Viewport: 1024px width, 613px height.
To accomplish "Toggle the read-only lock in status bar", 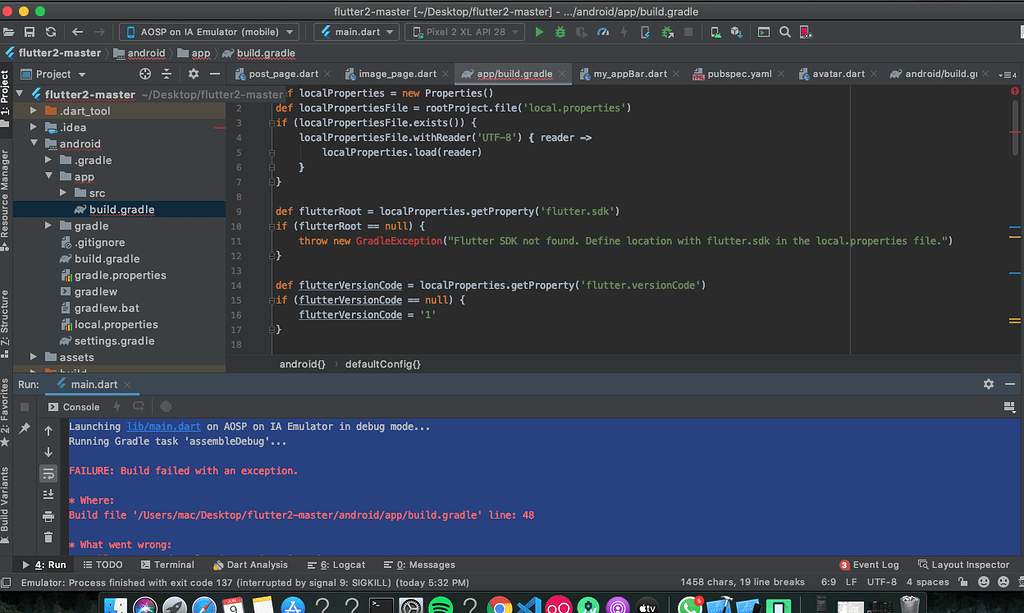I will (964, 581).
